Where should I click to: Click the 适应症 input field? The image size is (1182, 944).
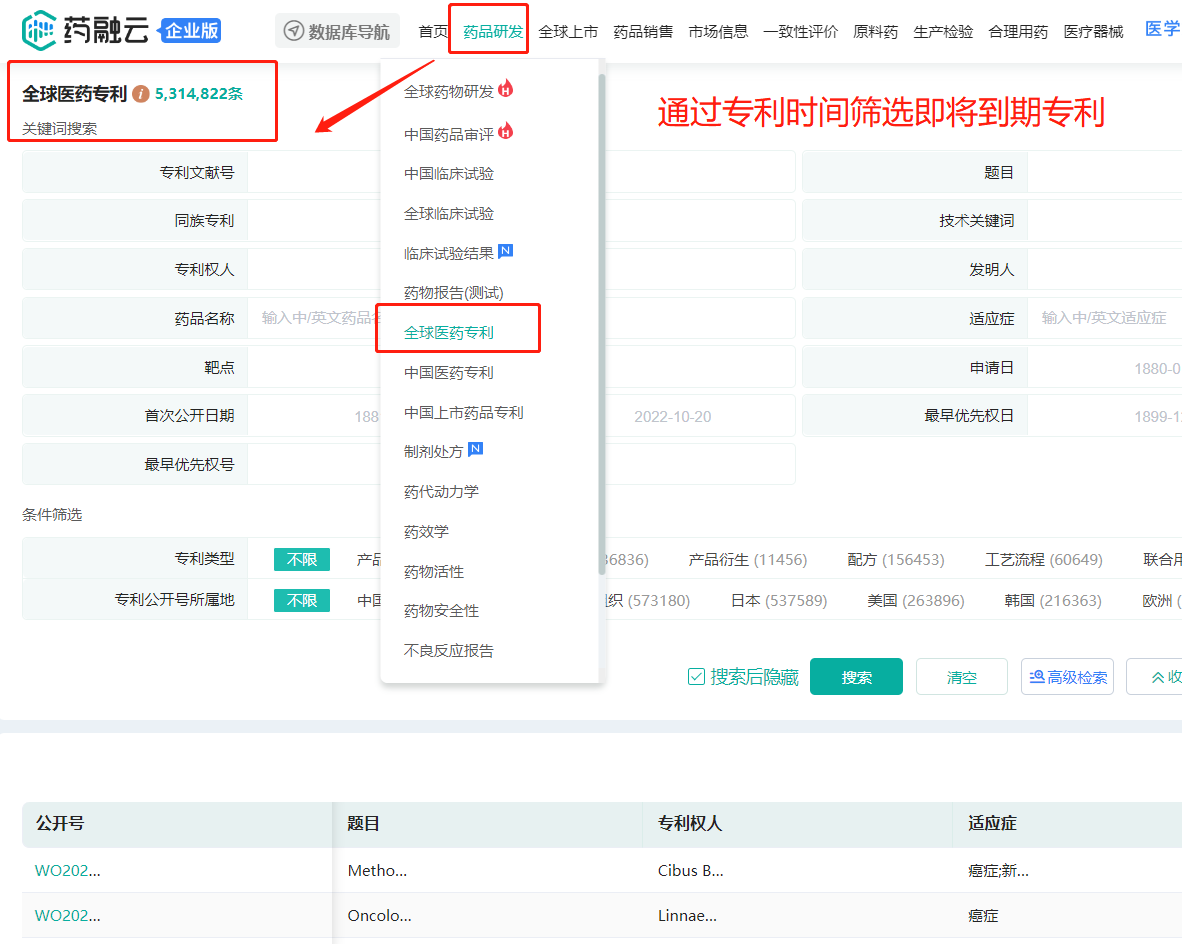point(1105,318)
